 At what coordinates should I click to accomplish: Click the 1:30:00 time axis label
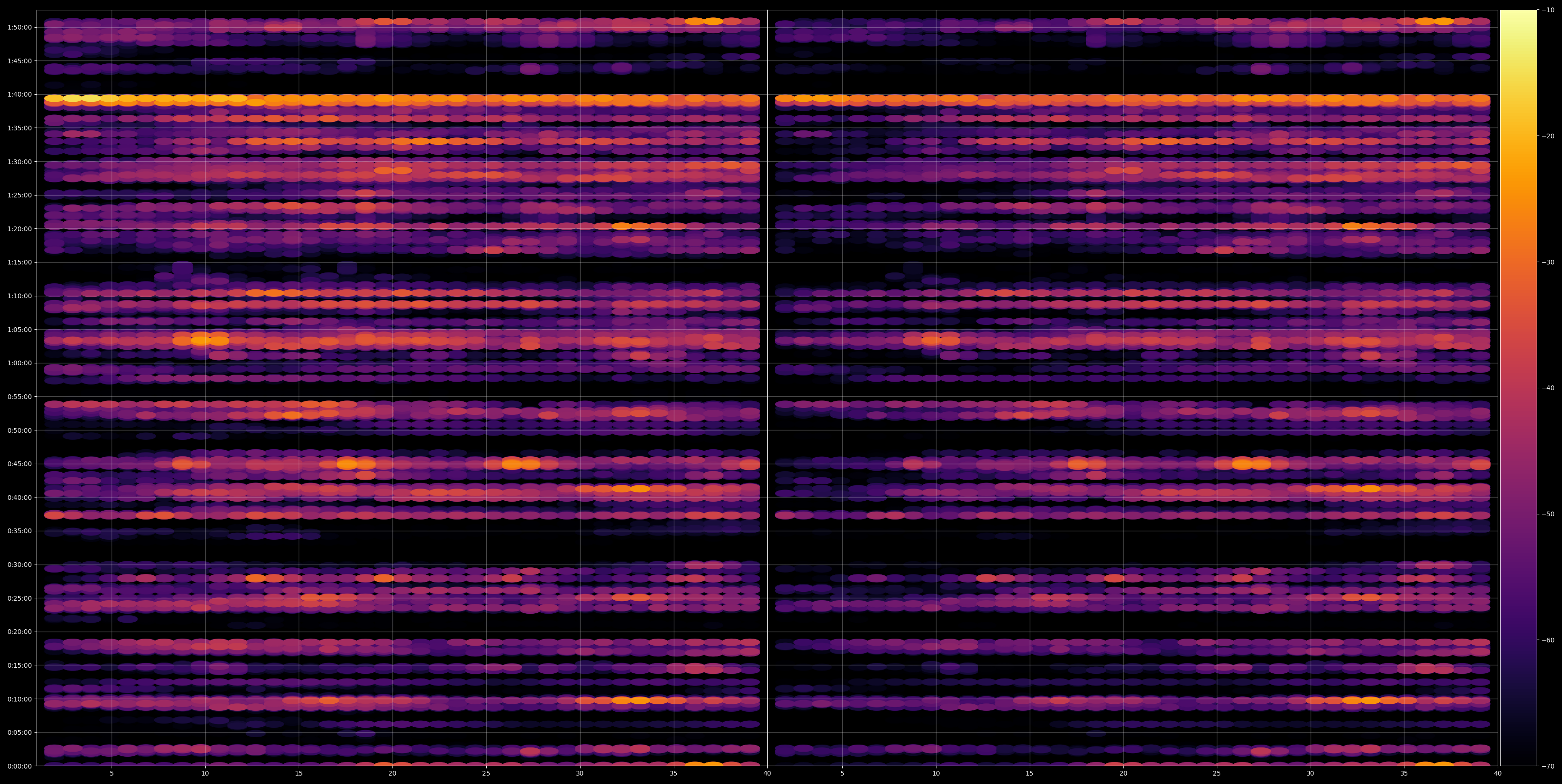20,161
